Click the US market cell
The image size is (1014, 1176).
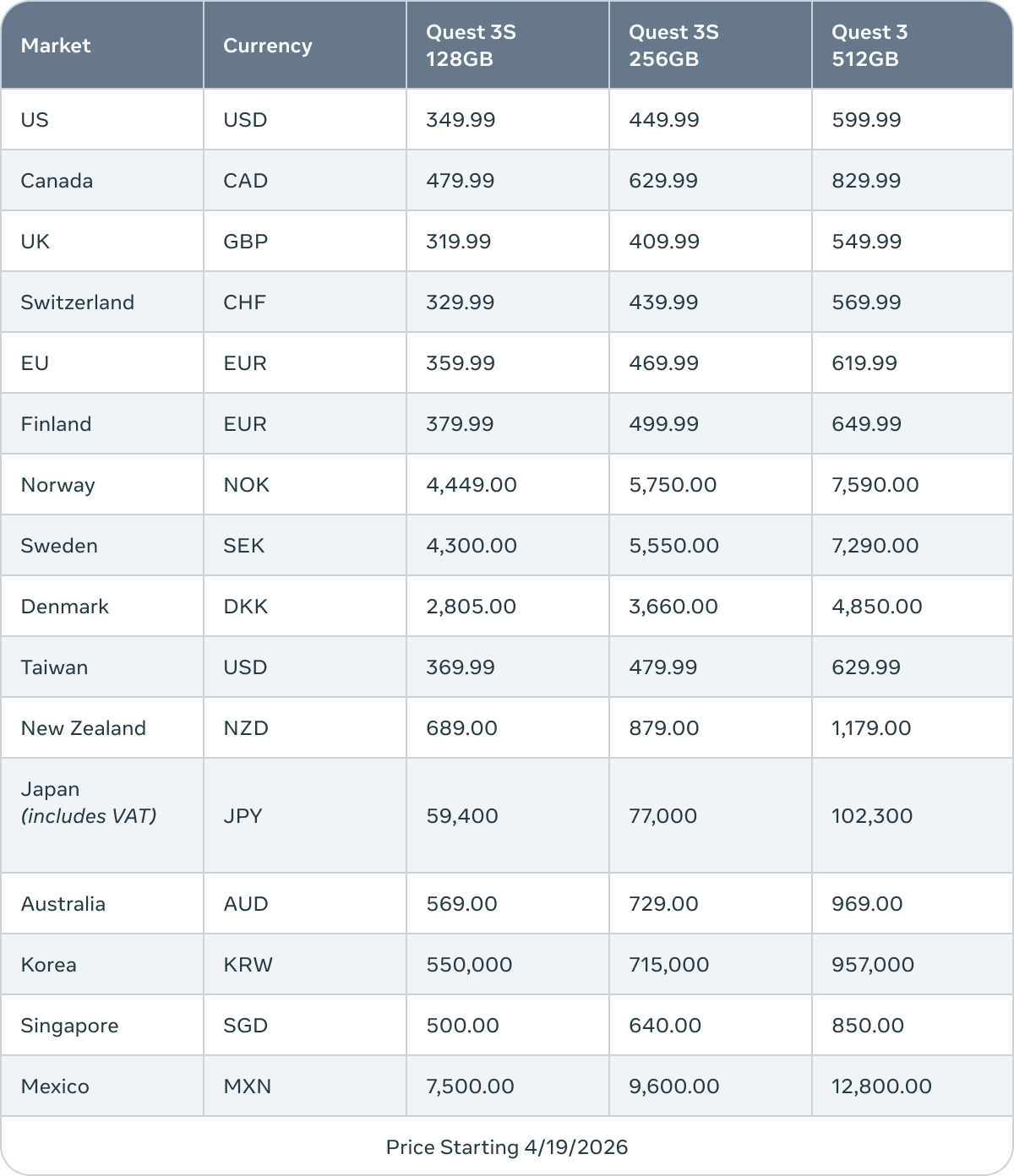(35, 120)
